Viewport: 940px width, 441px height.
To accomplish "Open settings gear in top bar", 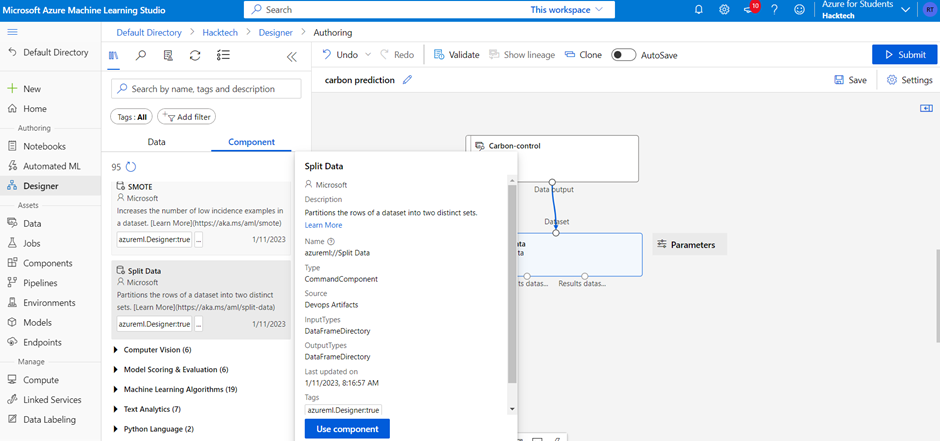I will (x=724, y=10).
